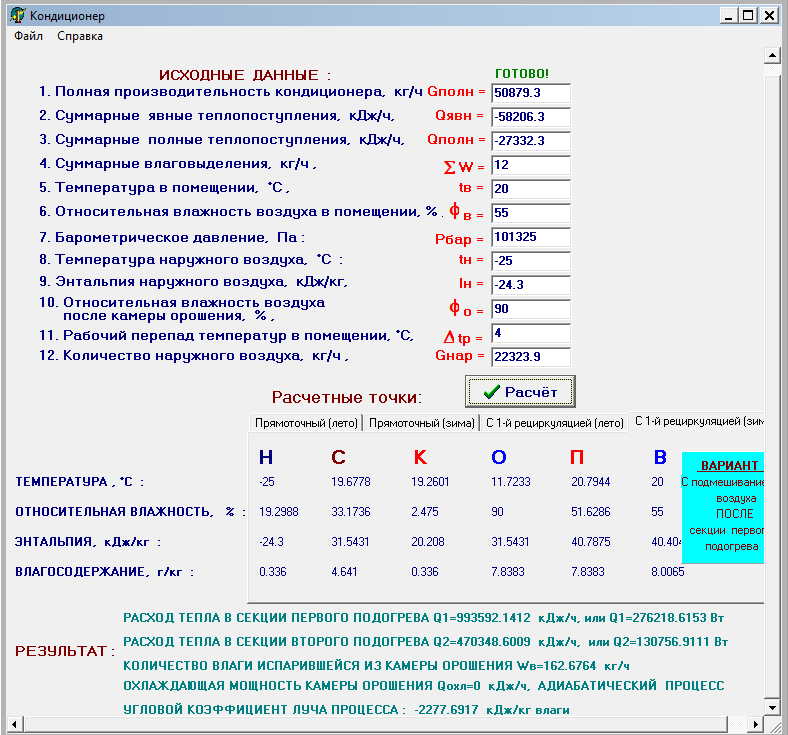Viewport: 788px width, 735px height.
Task: Click the horizontal scrollbar right arrow
Action: click(x=755, y=724)
